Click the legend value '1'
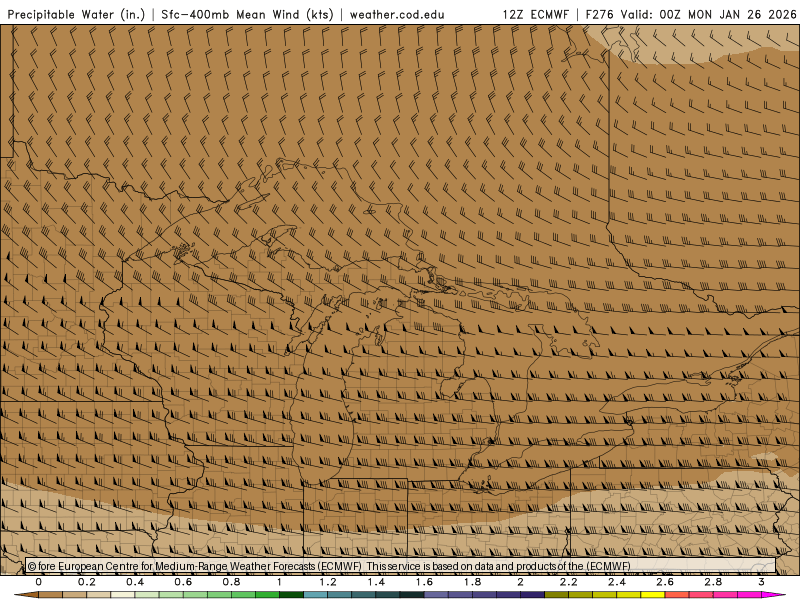Viewport: 800px width, 600px height. [279, 582]
